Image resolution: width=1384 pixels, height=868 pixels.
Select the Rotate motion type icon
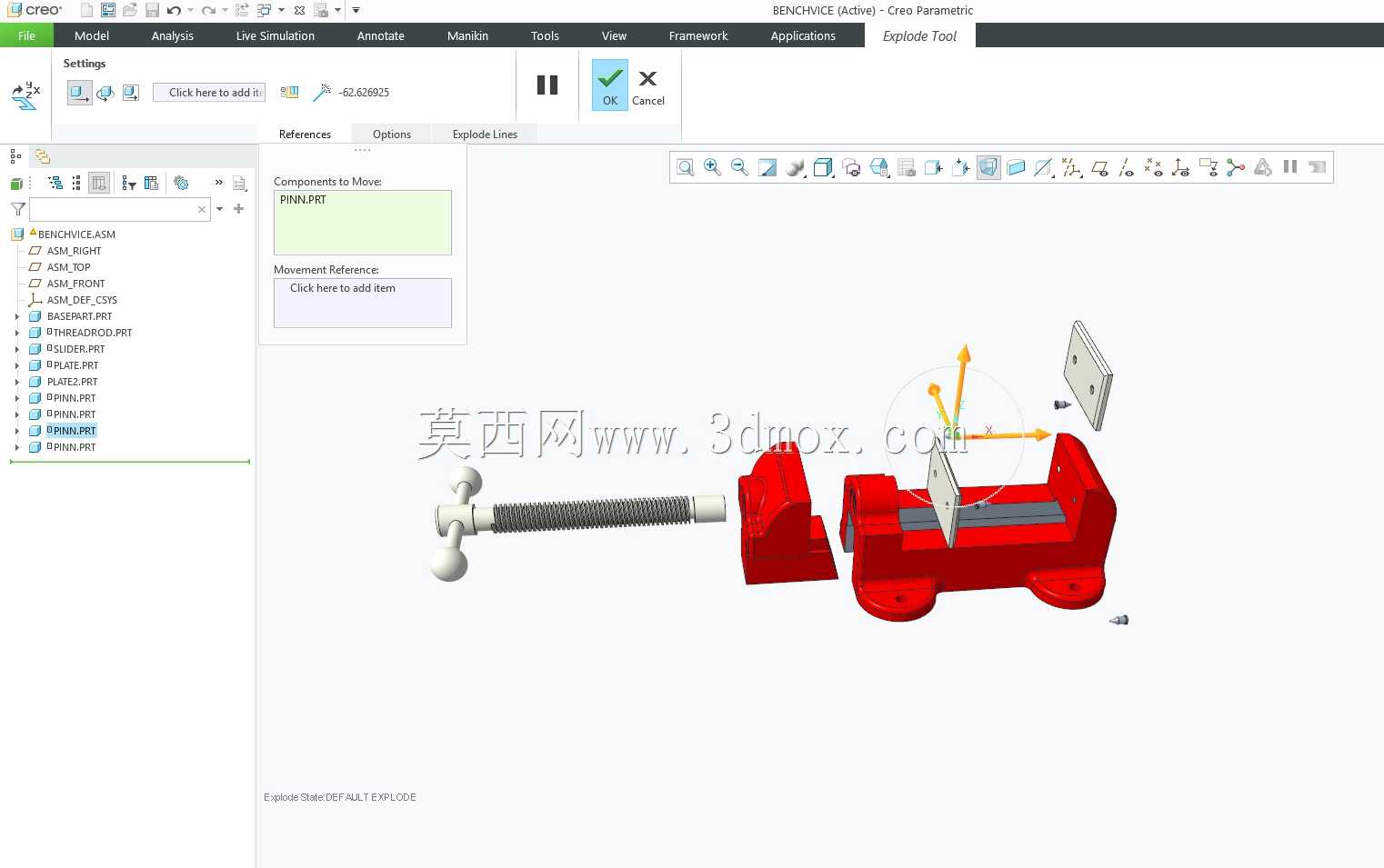[105, 93]
